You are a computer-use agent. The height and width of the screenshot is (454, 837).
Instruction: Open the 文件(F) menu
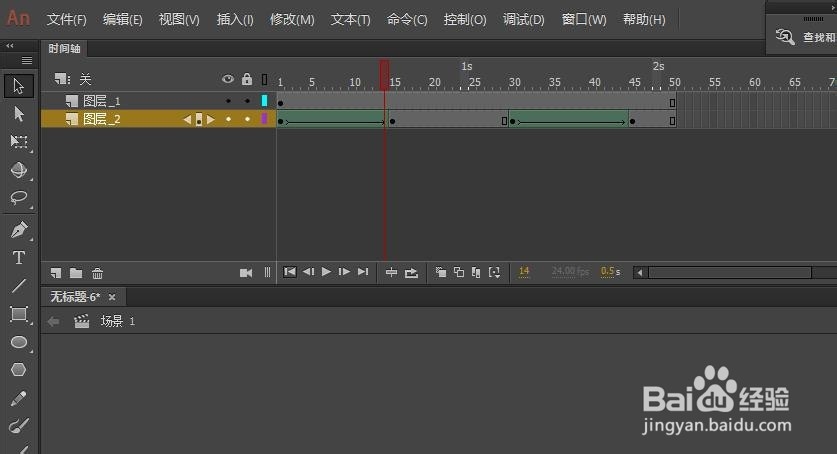click(67, 20)
